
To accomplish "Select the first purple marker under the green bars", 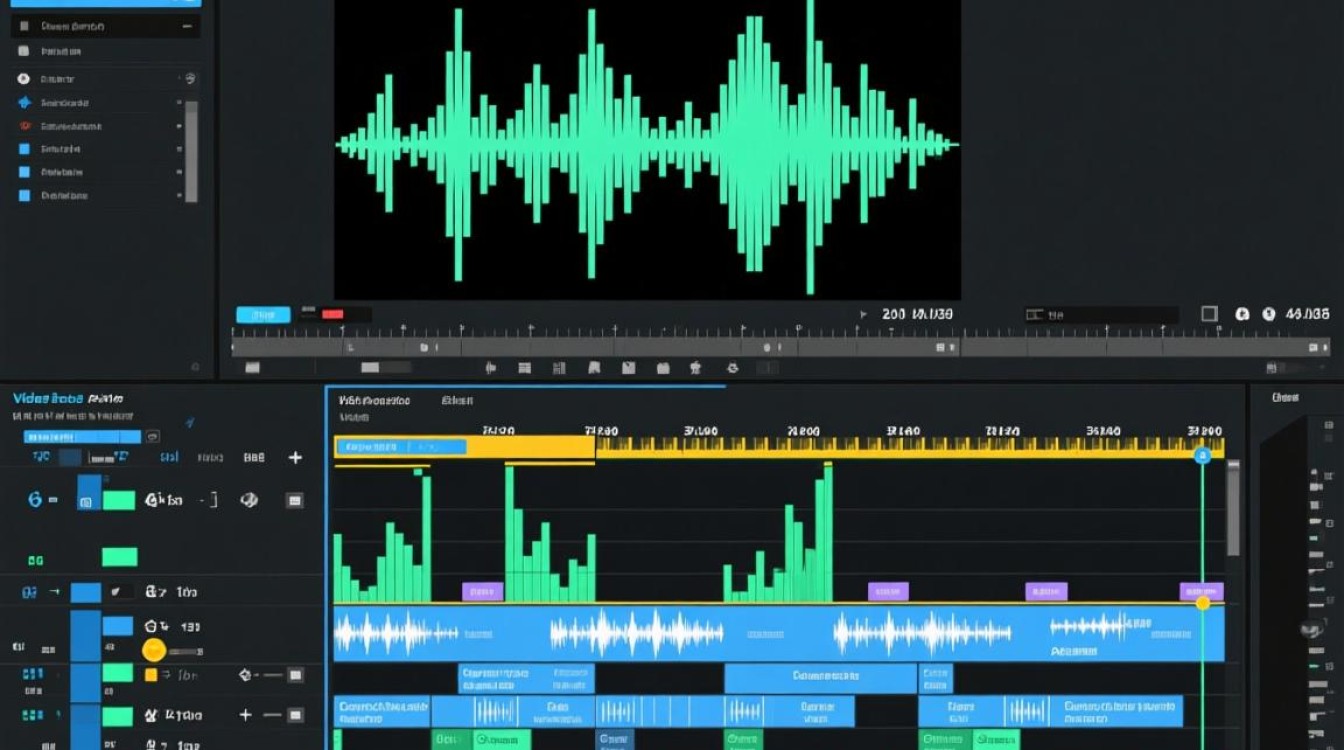I will point(482,591).
